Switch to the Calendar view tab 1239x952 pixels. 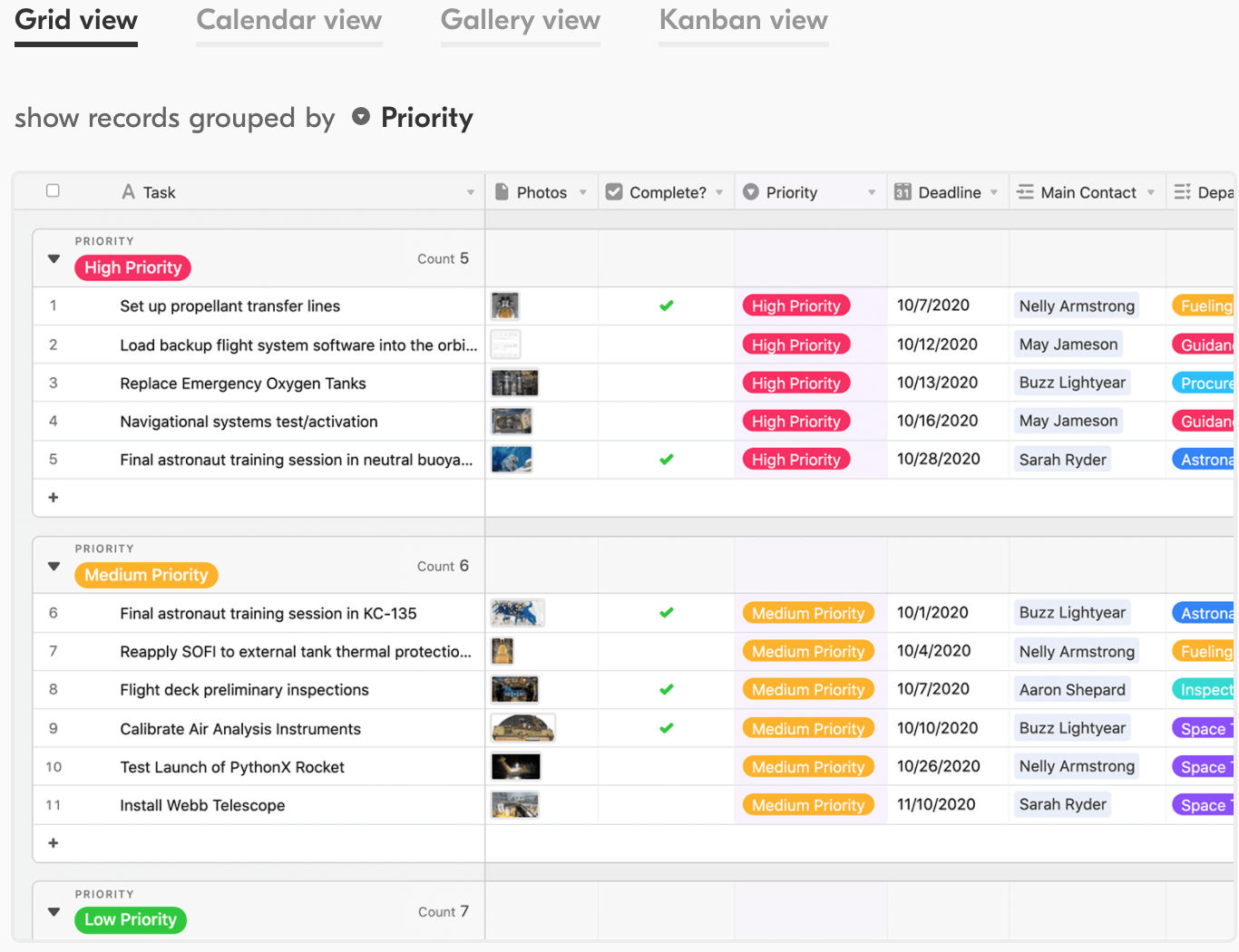tap(288, 21)
